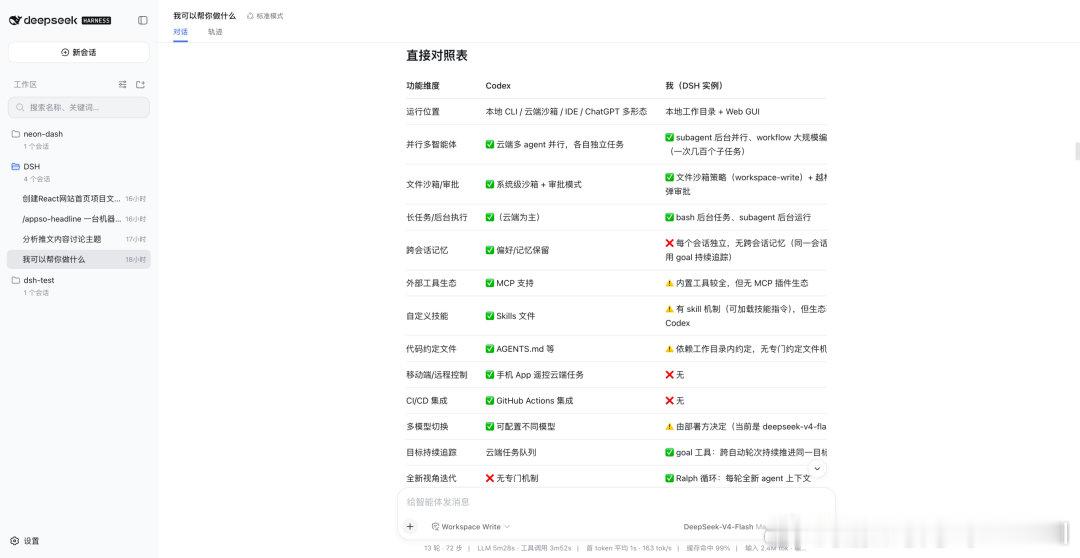Click the 代码约定文件 row label

(431, 349)
